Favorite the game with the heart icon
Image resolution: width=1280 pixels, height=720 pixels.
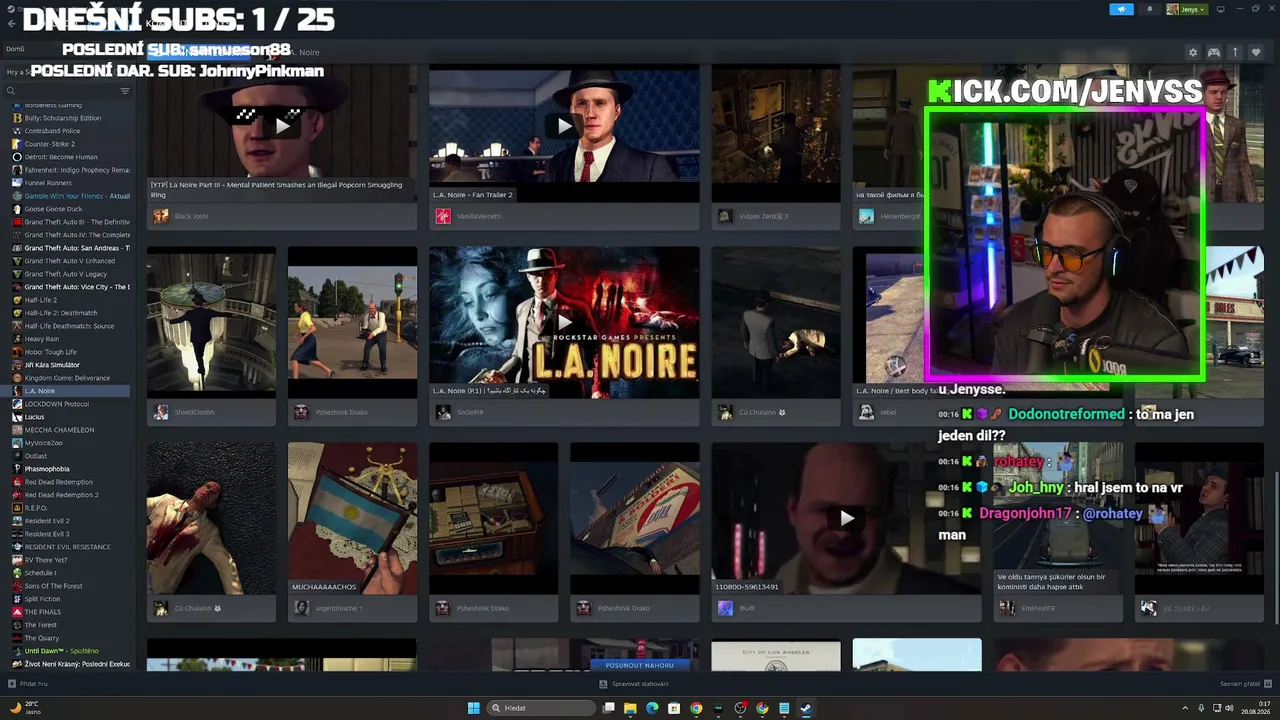[x=1256, y=52]
